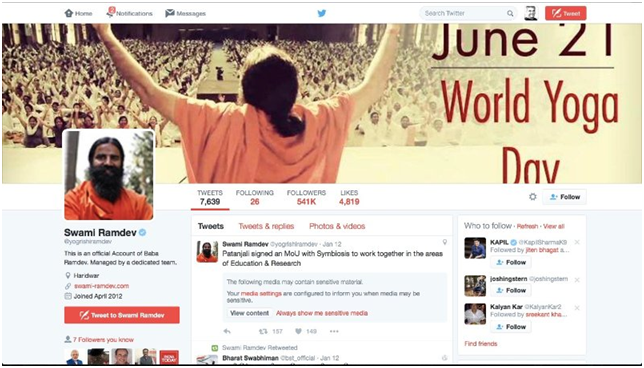Refresh Who to follow suggestions
Image resolution: width=644 pixels, height=368 pixels.
[527, 226]
